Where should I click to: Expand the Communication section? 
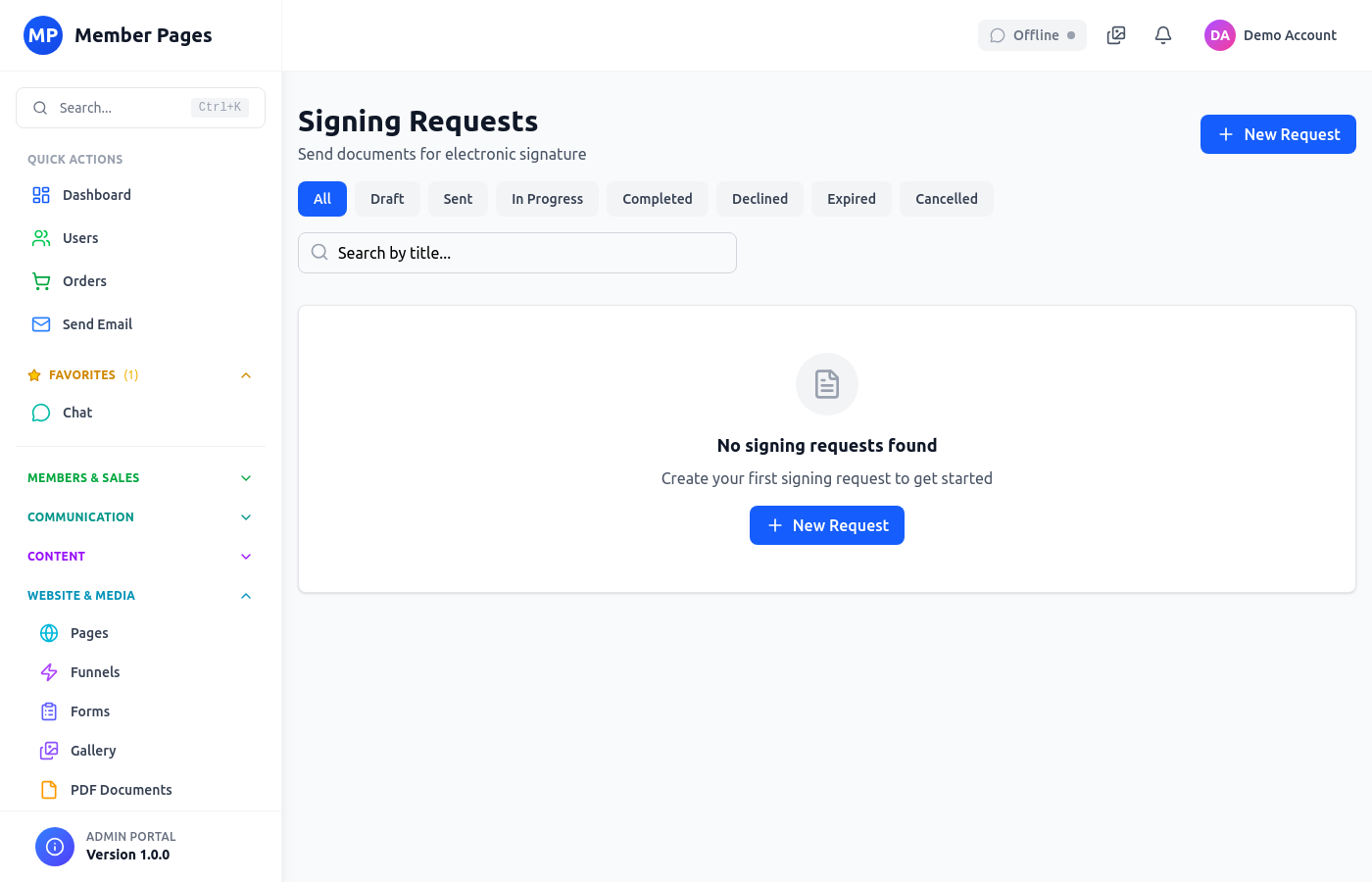click(246, 517)
